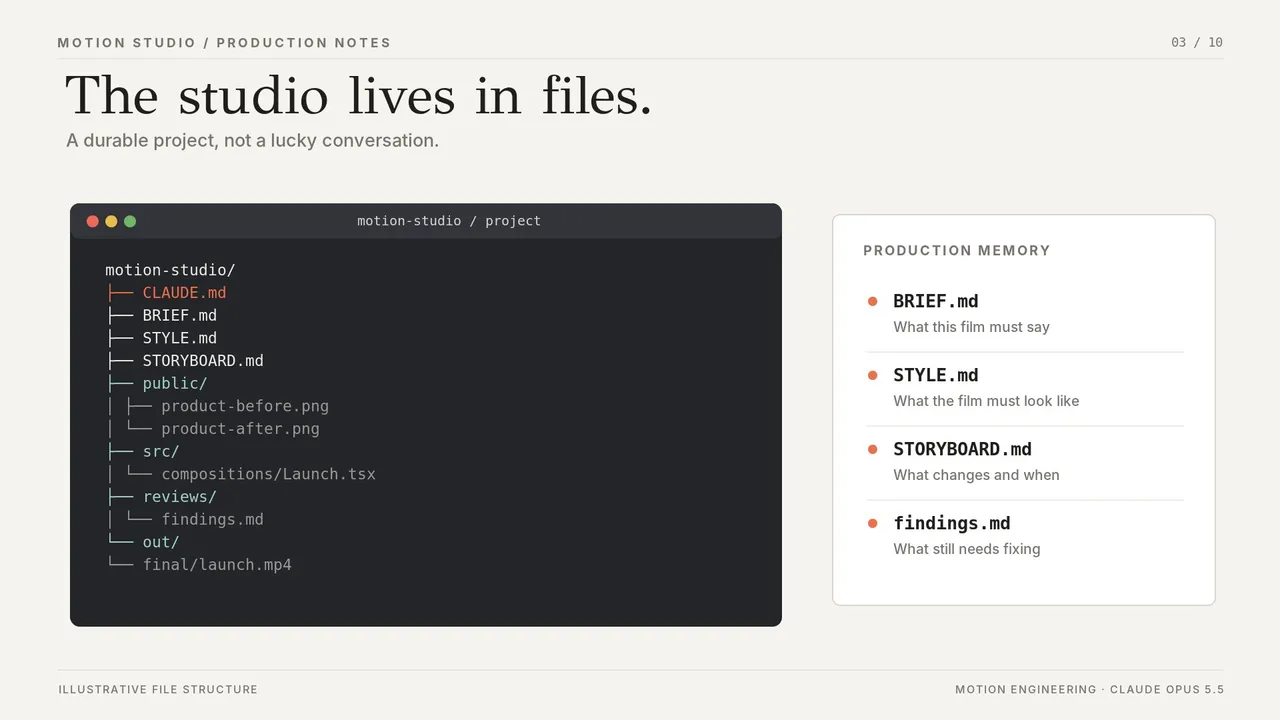Click "What still needs fixing"
The image size is (1280, 720).
tap(967, 549)
